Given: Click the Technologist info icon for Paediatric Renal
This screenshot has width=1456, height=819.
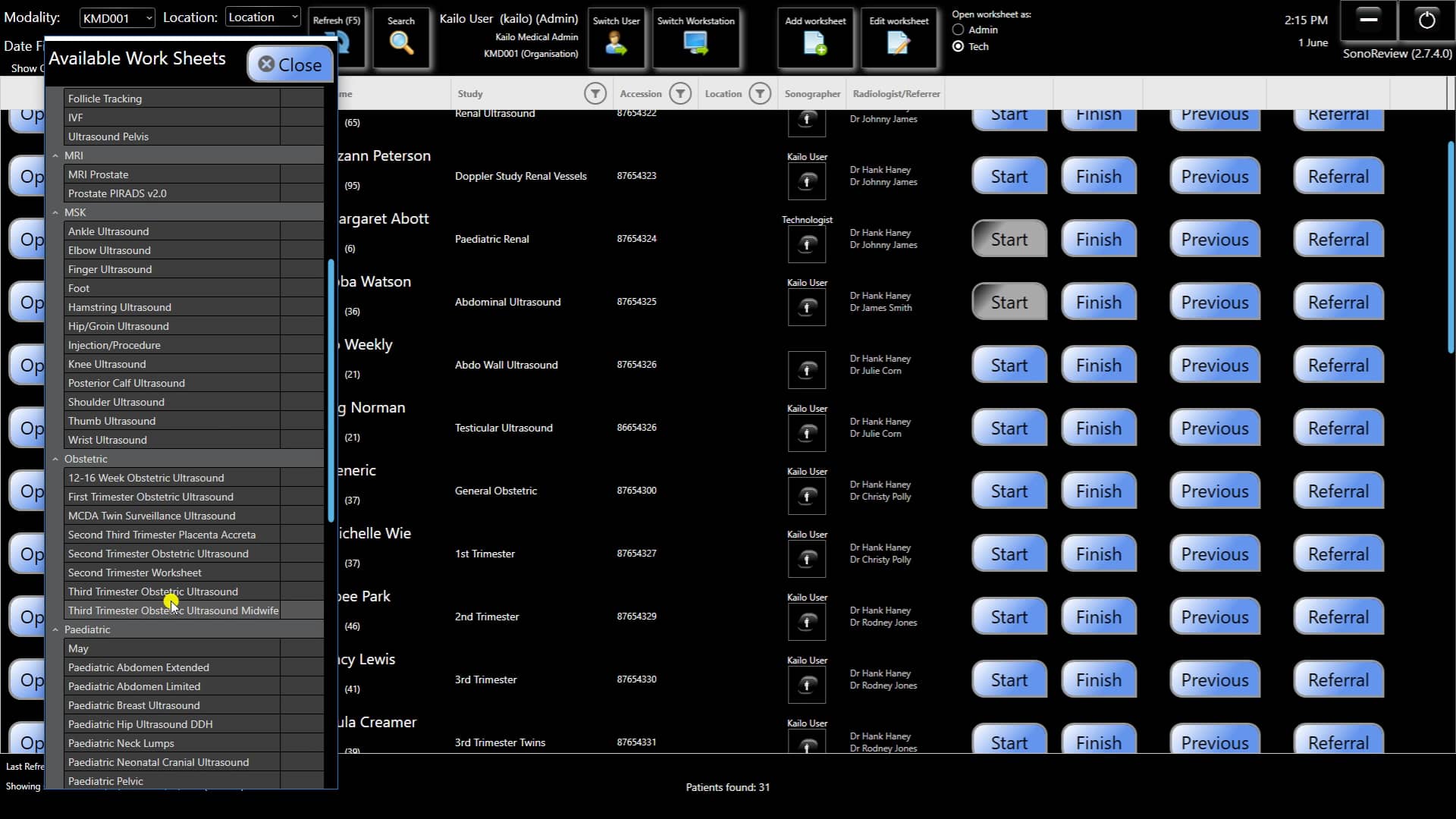Looking at the screenshot, I should tap(806, 243).
